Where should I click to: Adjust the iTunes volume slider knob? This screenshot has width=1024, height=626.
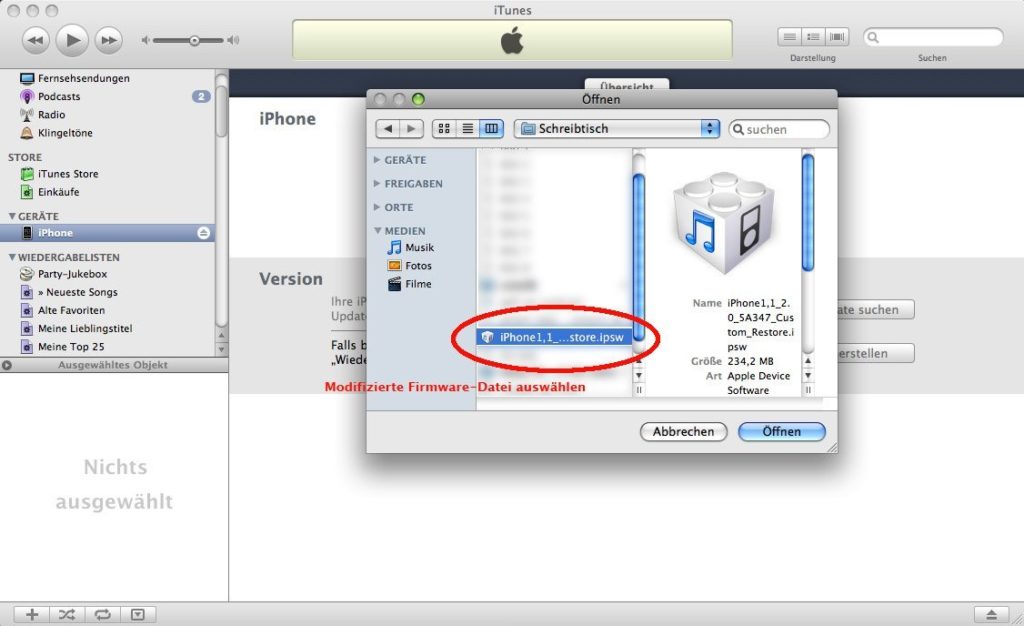click(194, 40)
